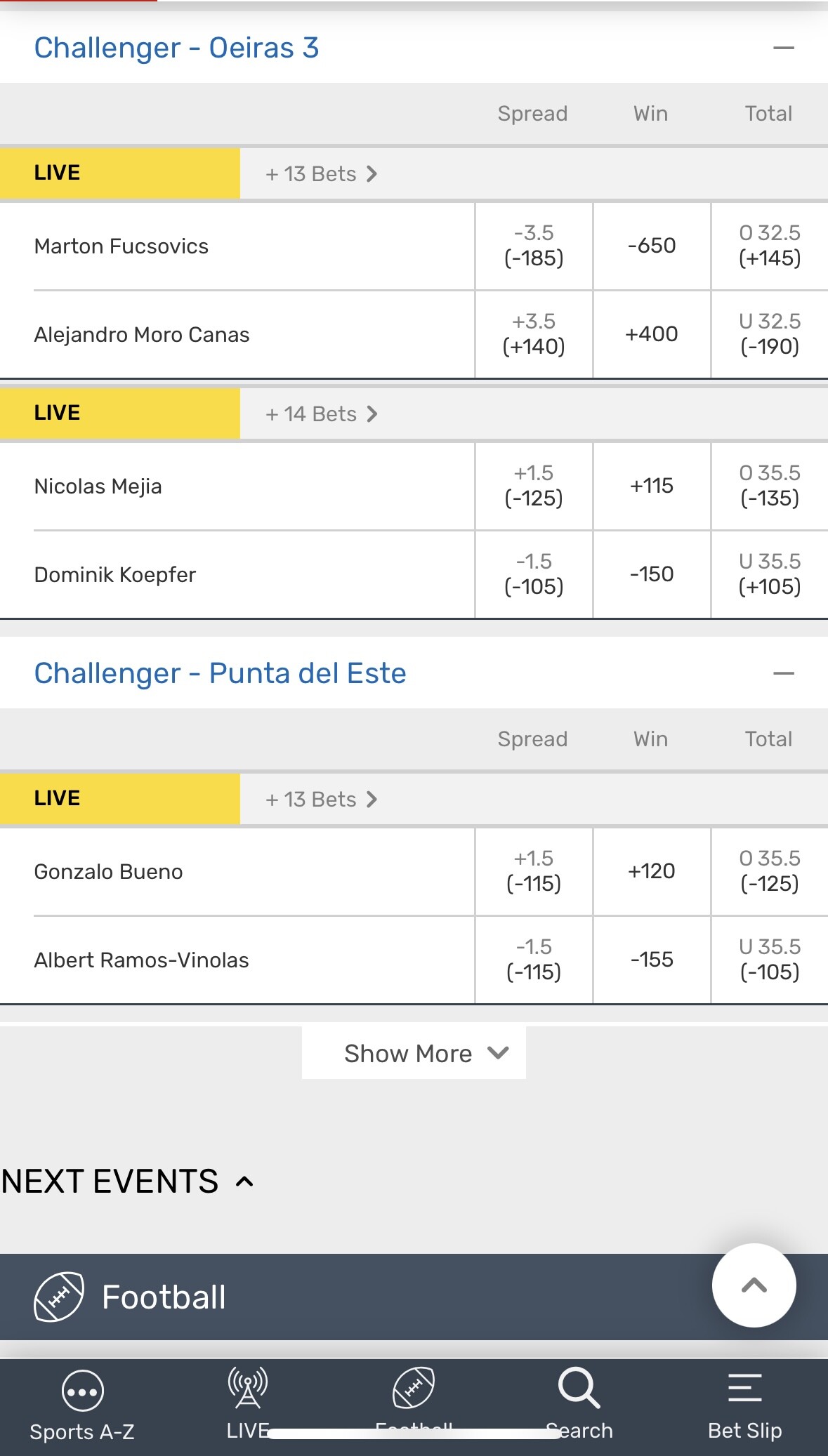The width and height of the screenshot is (828, 1456).
Task: Tap the Football icon in bottom navigation
Action: [414, 1388]
